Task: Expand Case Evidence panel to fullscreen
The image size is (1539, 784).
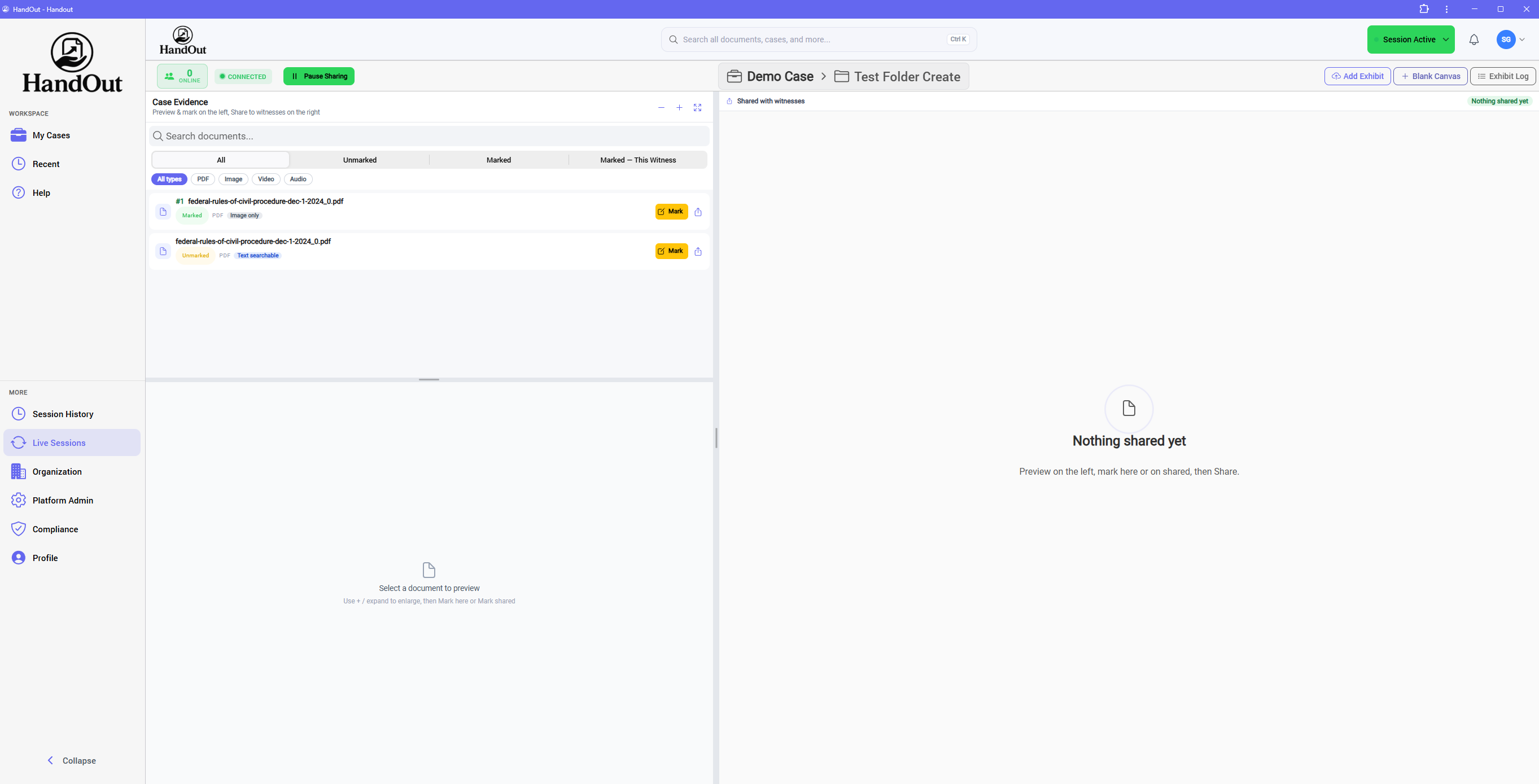Action: click(697, 107)
